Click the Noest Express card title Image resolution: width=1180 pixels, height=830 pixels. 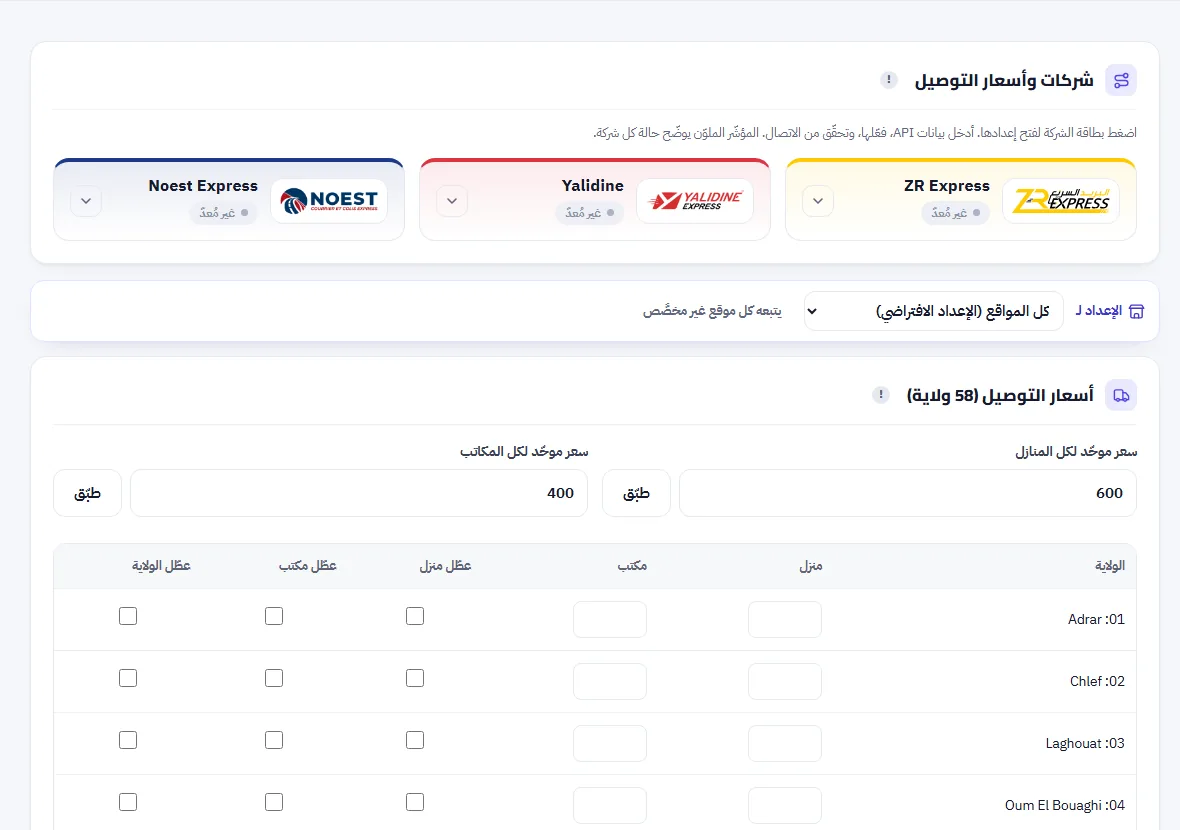[203, 186]
